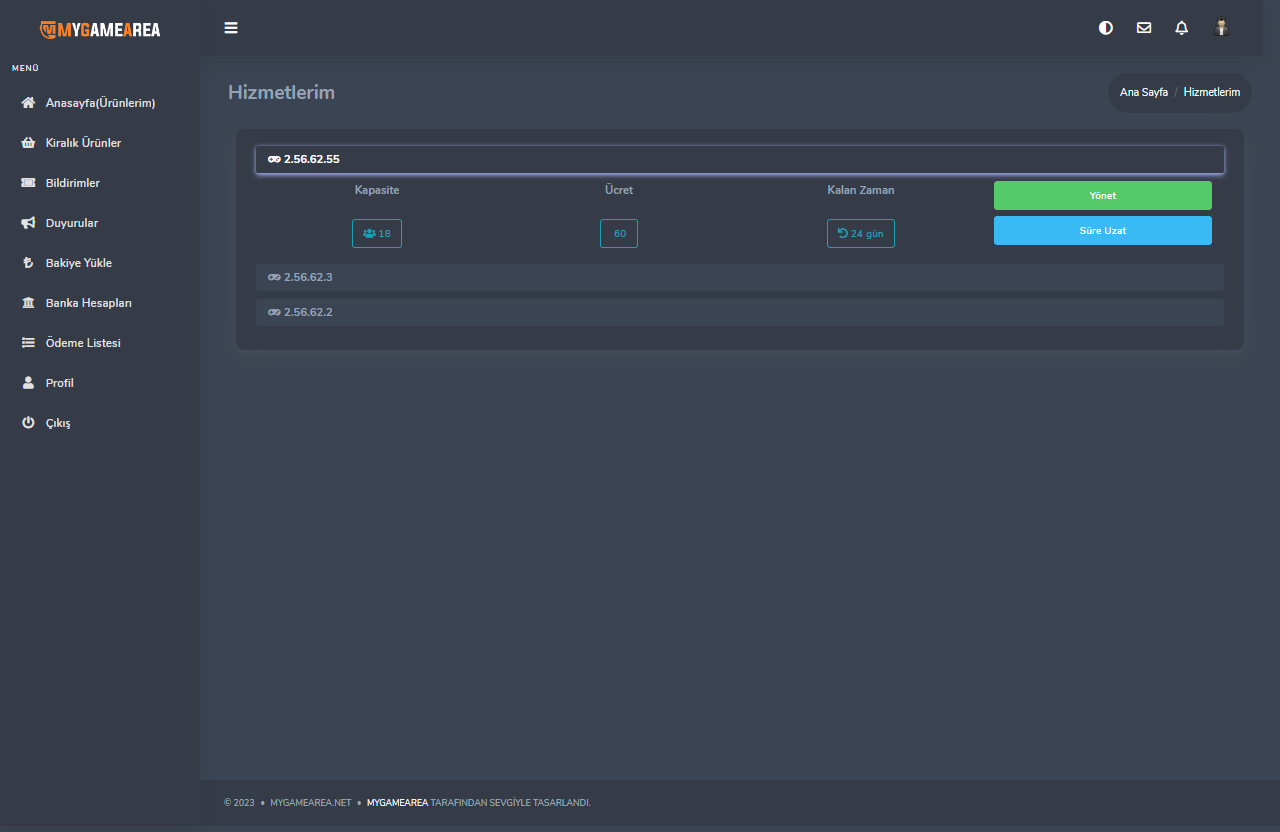Image resolution: width=1280 pixels, height=832 pixels.
Task: Select the Duyurular megaphone icon
Action: coord(28,223)
